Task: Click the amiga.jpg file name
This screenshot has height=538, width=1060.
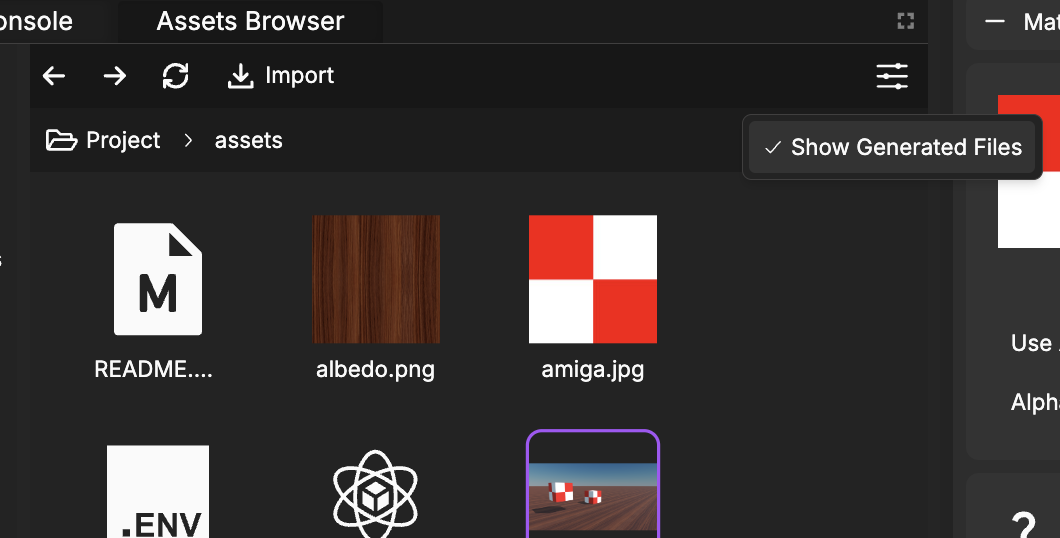Action: (593, 370)
